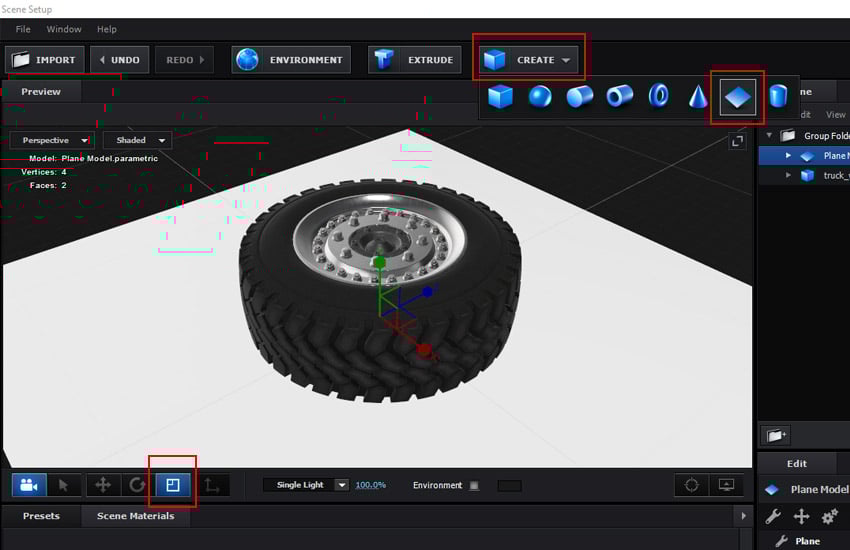This screenshot has height=550, width=850.
Task: Create a plane primitive
Action: coord(738,98)
